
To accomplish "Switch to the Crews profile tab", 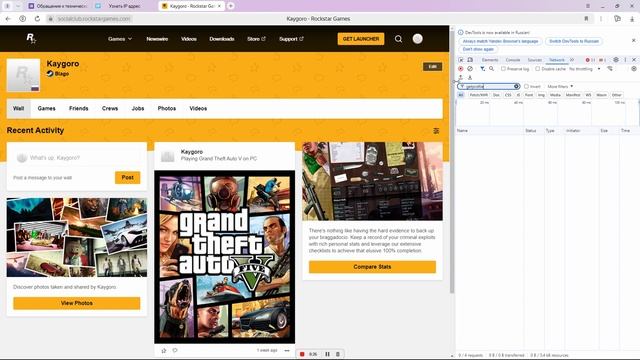I will (110, 109).
